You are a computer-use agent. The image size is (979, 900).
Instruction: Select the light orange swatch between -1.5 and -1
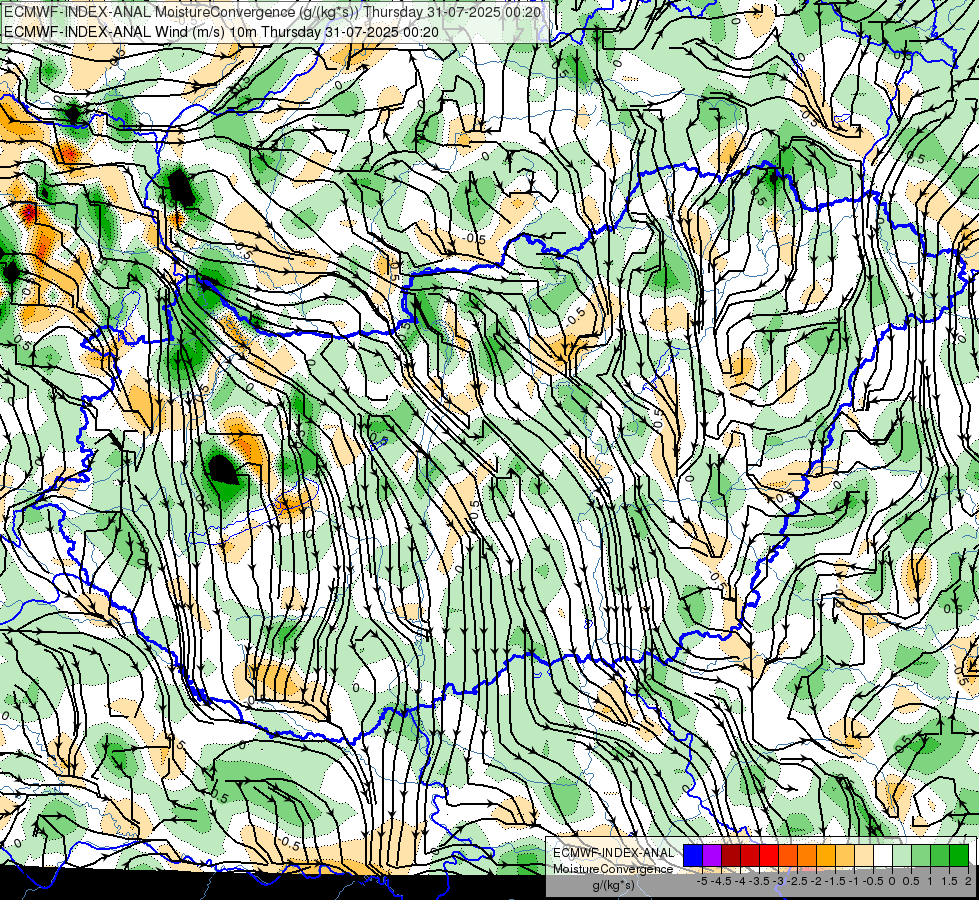pyautogui.click(x=845, y=855)
